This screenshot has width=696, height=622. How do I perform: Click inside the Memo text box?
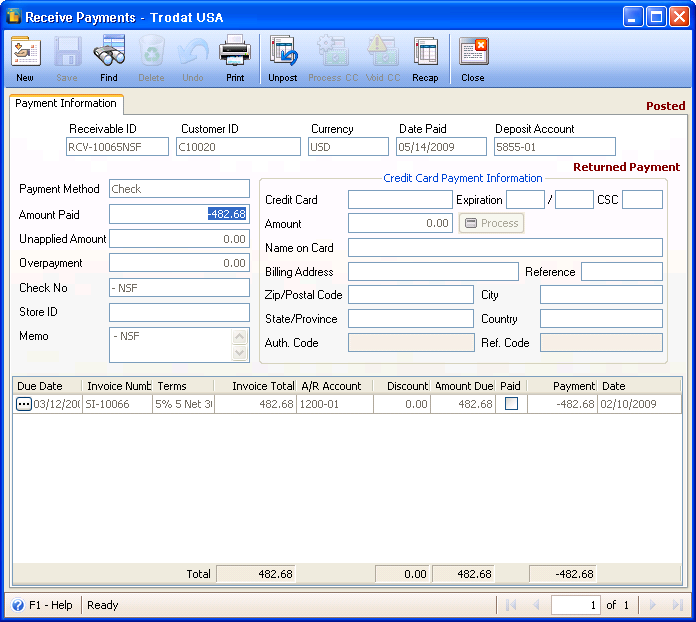pos(171,345)
